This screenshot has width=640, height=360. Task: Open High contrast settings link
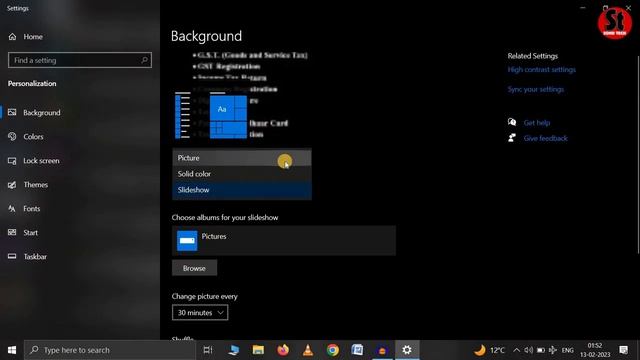point(542,70)
